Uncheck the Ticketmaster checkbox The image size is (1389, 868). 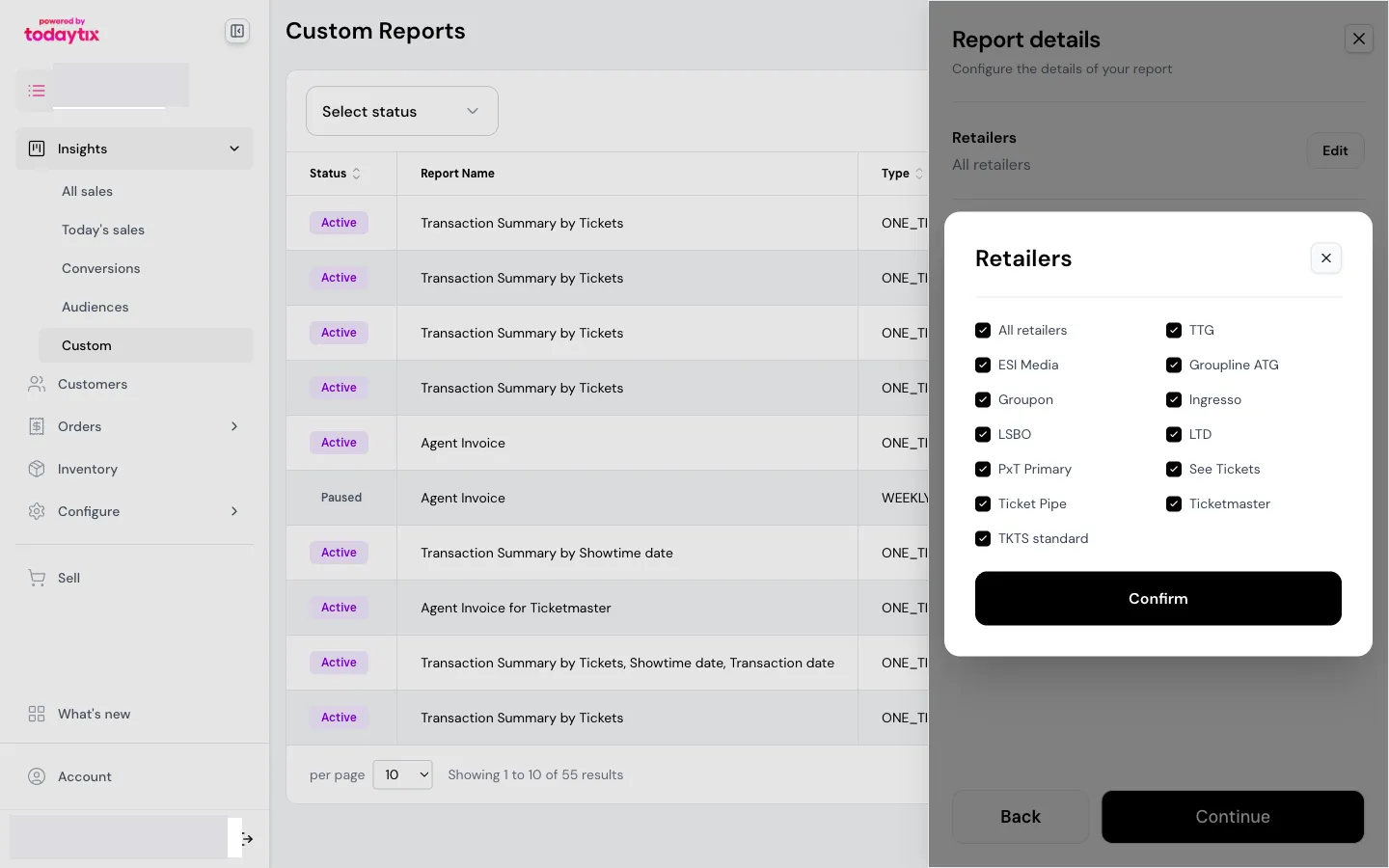1174,503
